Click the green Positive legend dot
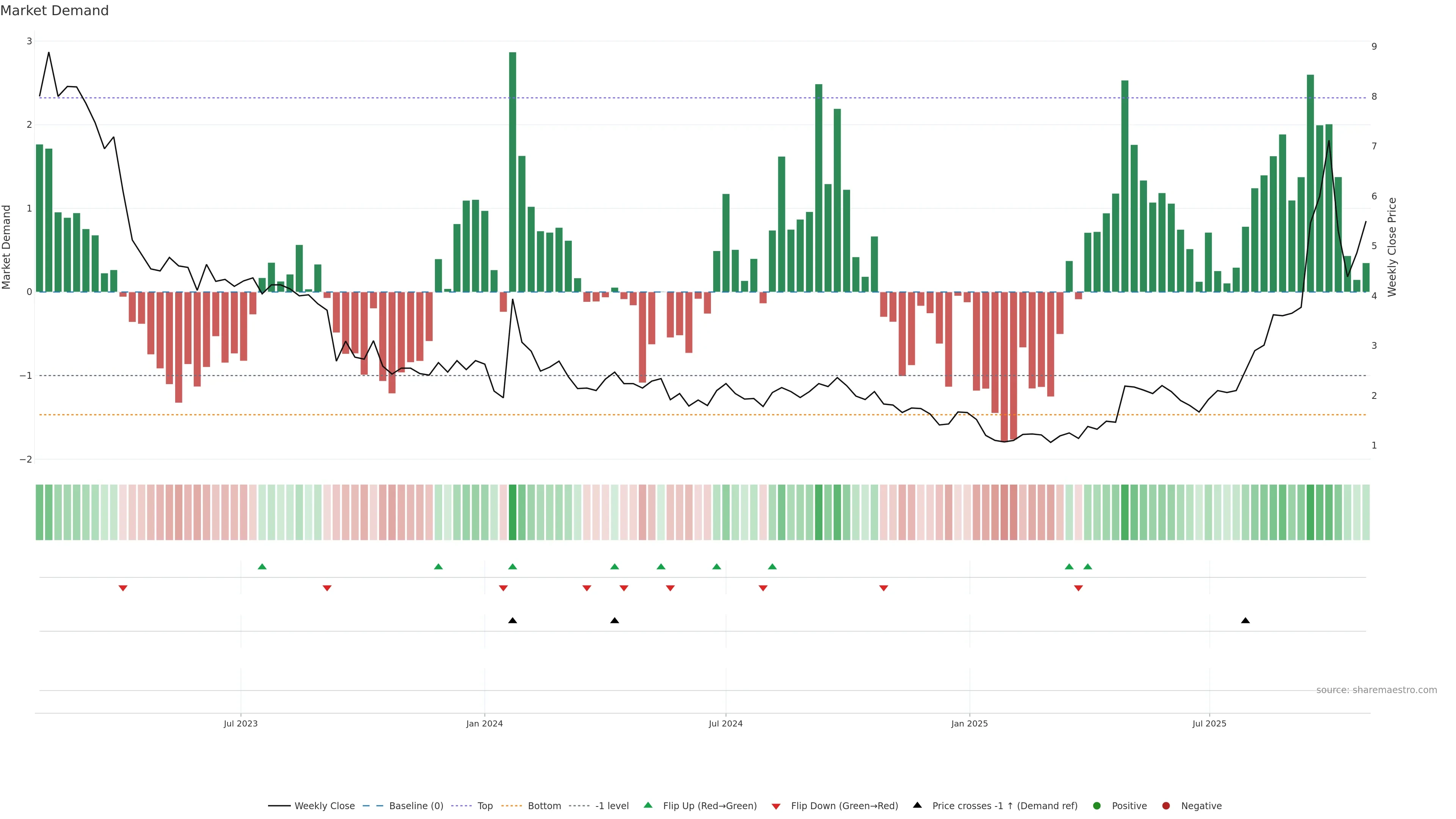This screenshot has height=819, width=1456. click(1097, 806)
